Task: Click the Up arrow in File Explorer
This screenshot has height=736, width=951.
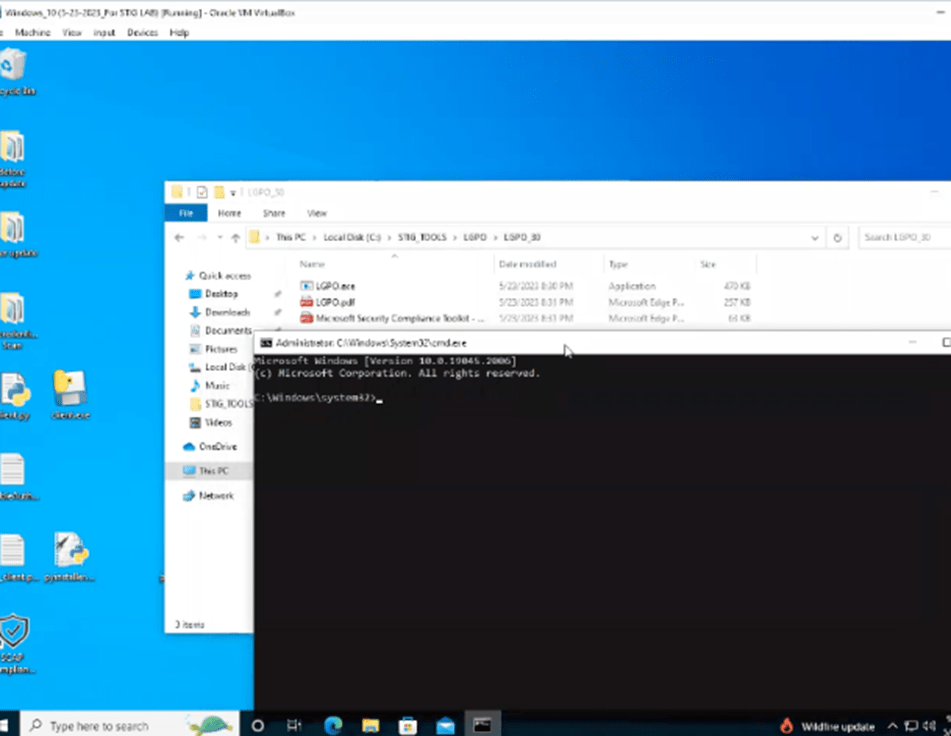Action: point(235,238)
